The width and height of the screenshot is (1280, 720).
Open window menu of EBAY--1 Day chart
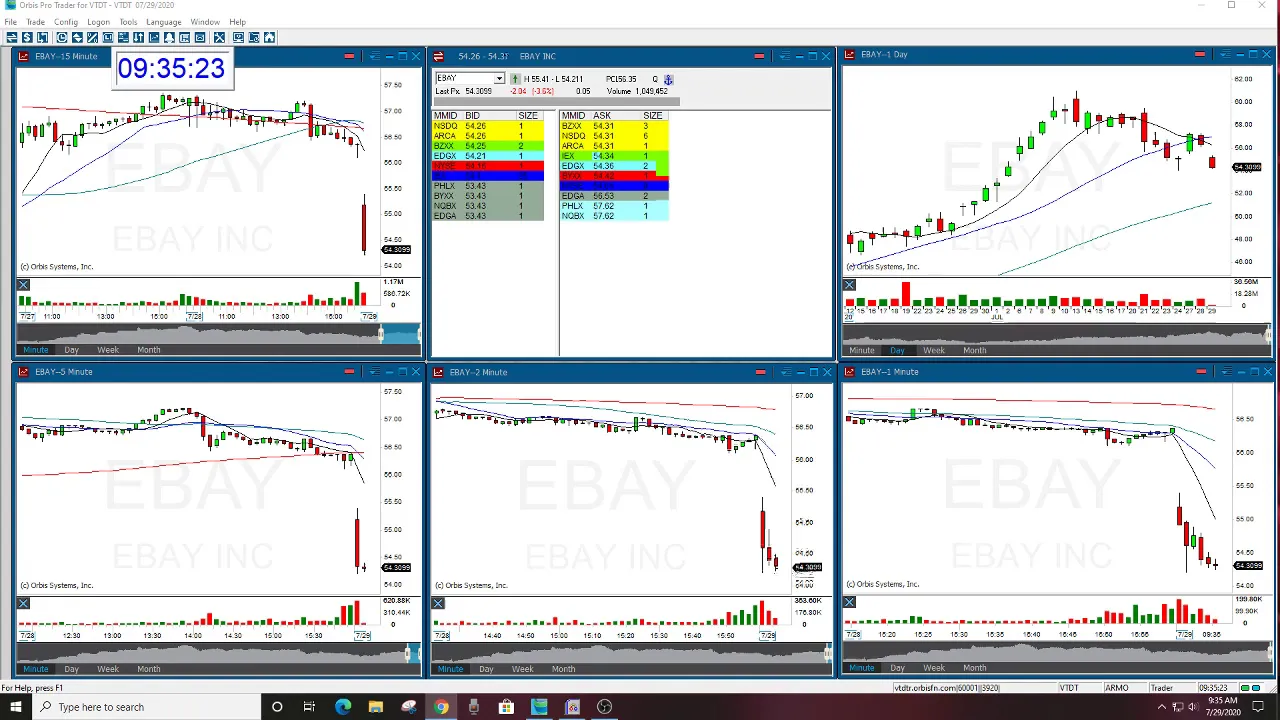point(1225,55)
